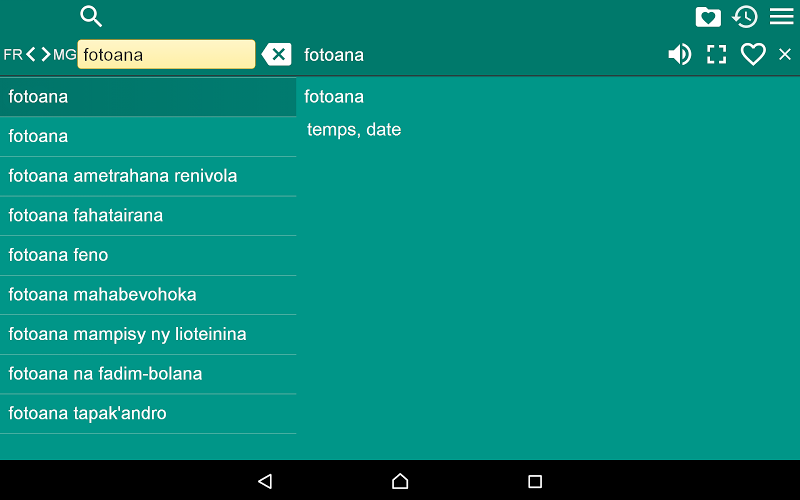The width and height of the screenshot is (800, 500).
Task: Open the favorites folder icon
Action: click(708, 17)
